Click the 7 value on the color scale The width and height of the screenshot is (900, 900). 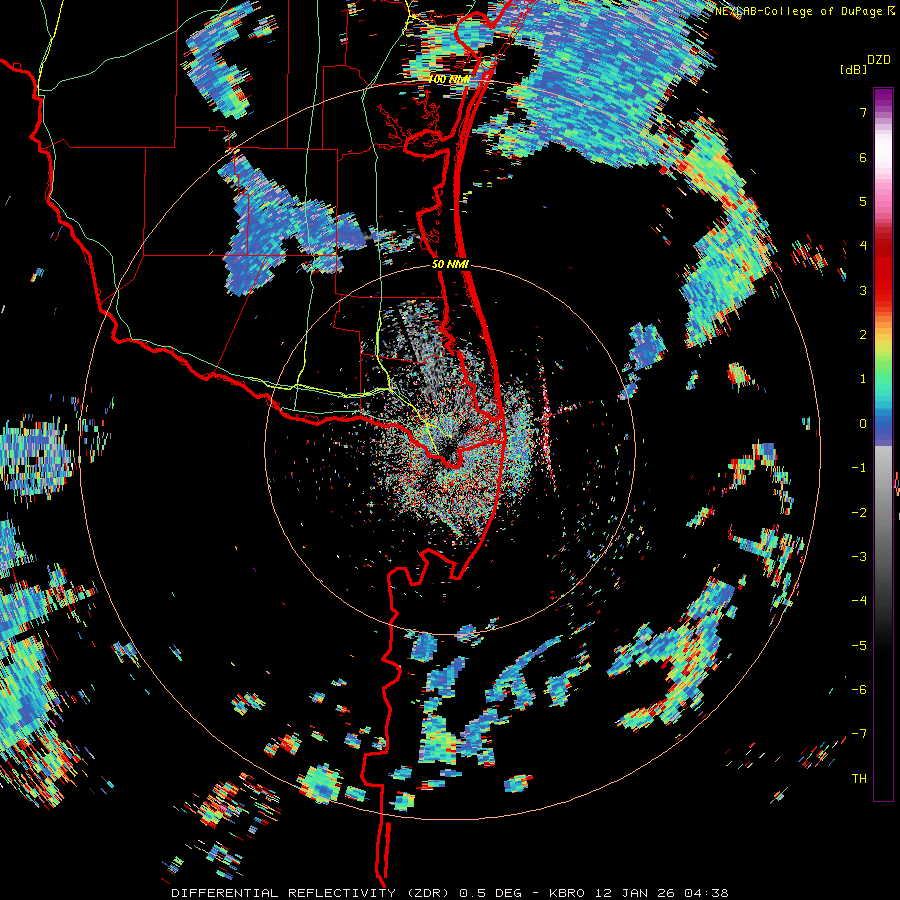(863, 112)
